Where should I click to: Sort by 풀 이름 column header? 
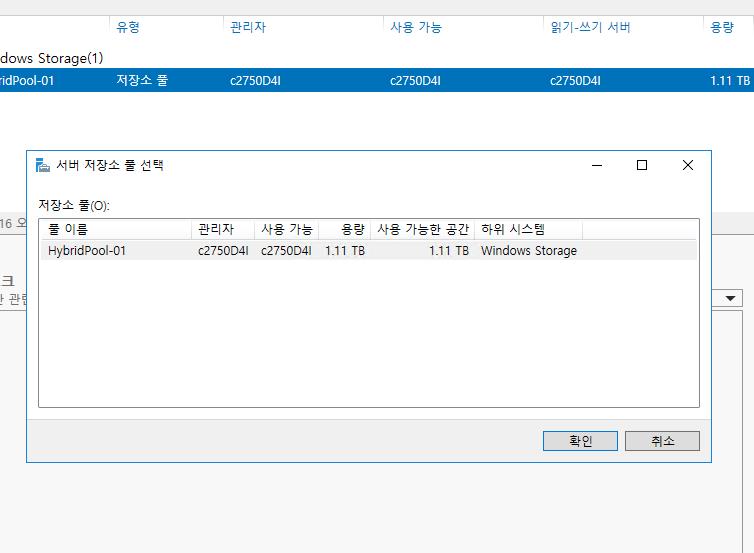tap(116, 229)
